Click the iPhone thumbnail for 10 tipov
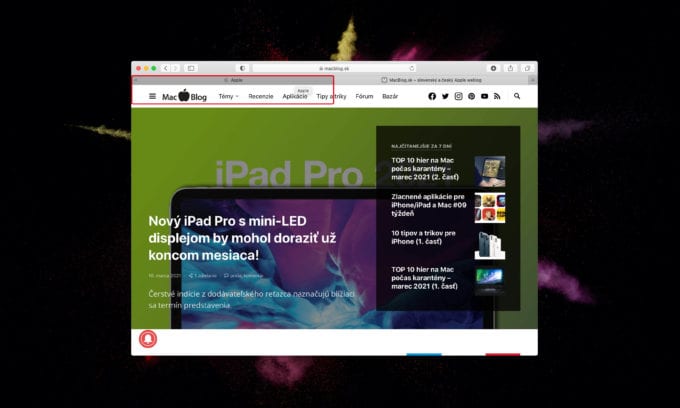Image resolution: width=680 pixels, height=408 pixels. (x=490, y=245)
